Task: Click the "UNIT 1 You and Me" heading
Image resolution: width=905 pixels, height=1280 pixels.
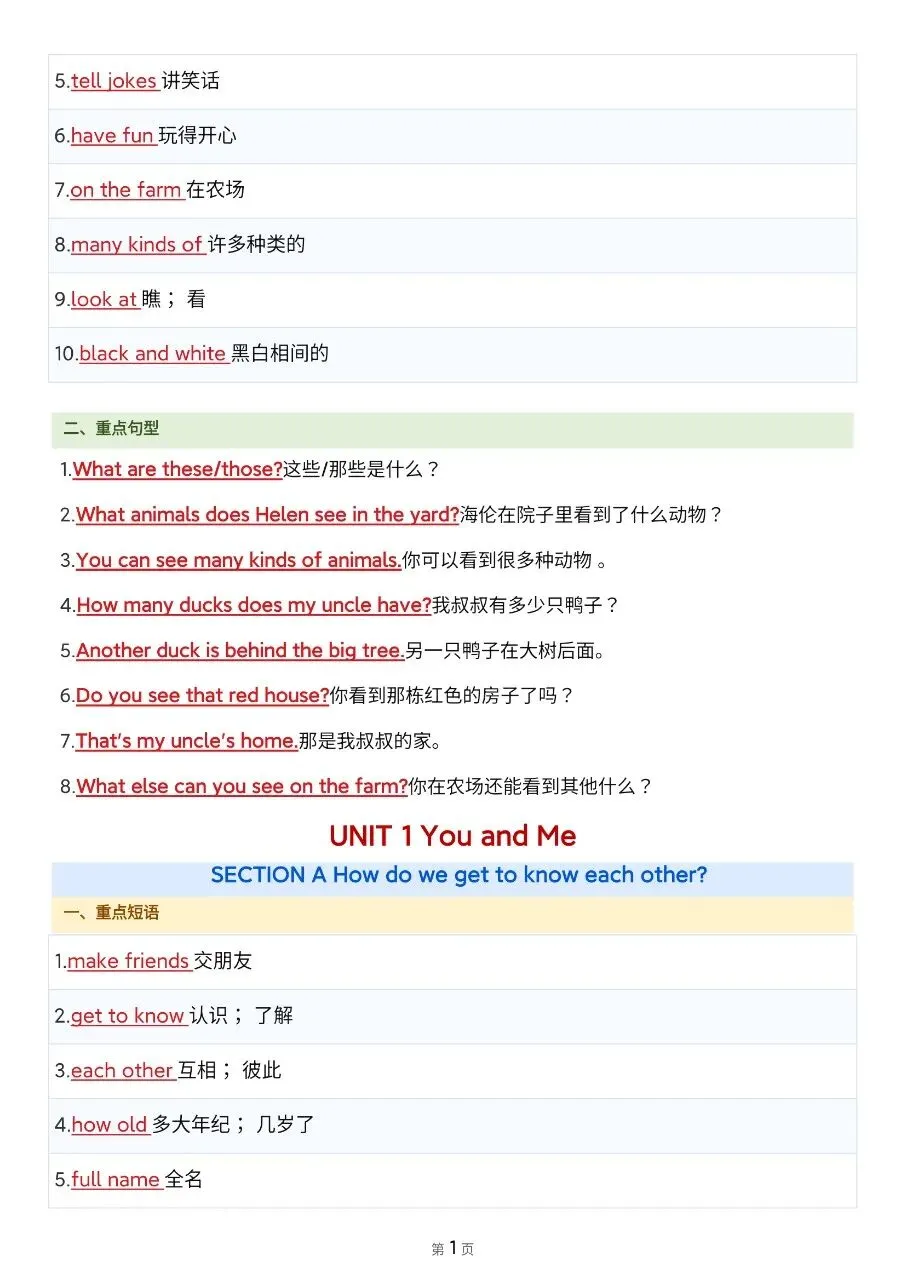Action: pyautogui.click(x=452, y=835)
